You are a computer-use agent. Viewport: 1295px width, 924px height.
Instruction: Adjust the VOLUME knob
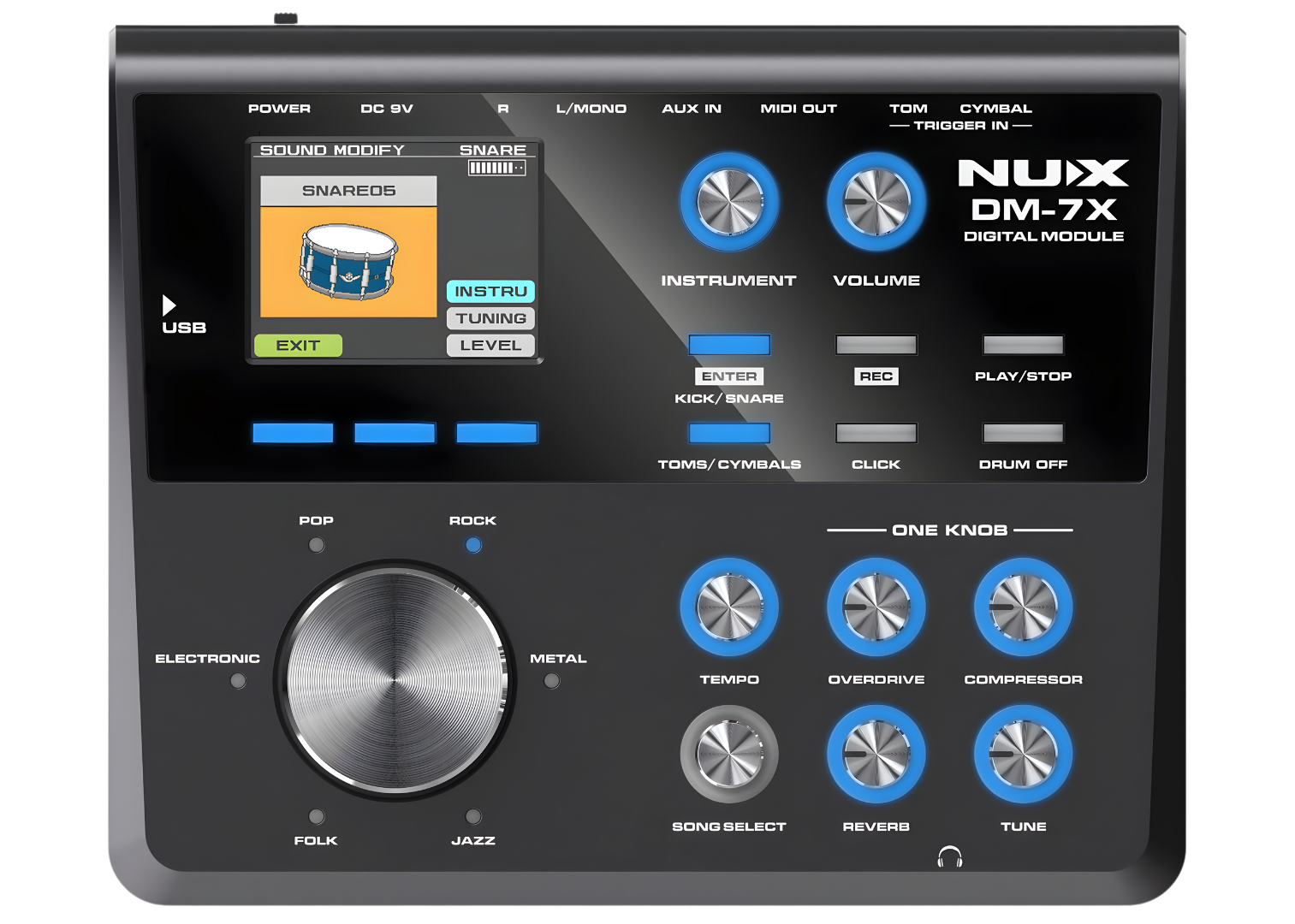pos(876,202)
